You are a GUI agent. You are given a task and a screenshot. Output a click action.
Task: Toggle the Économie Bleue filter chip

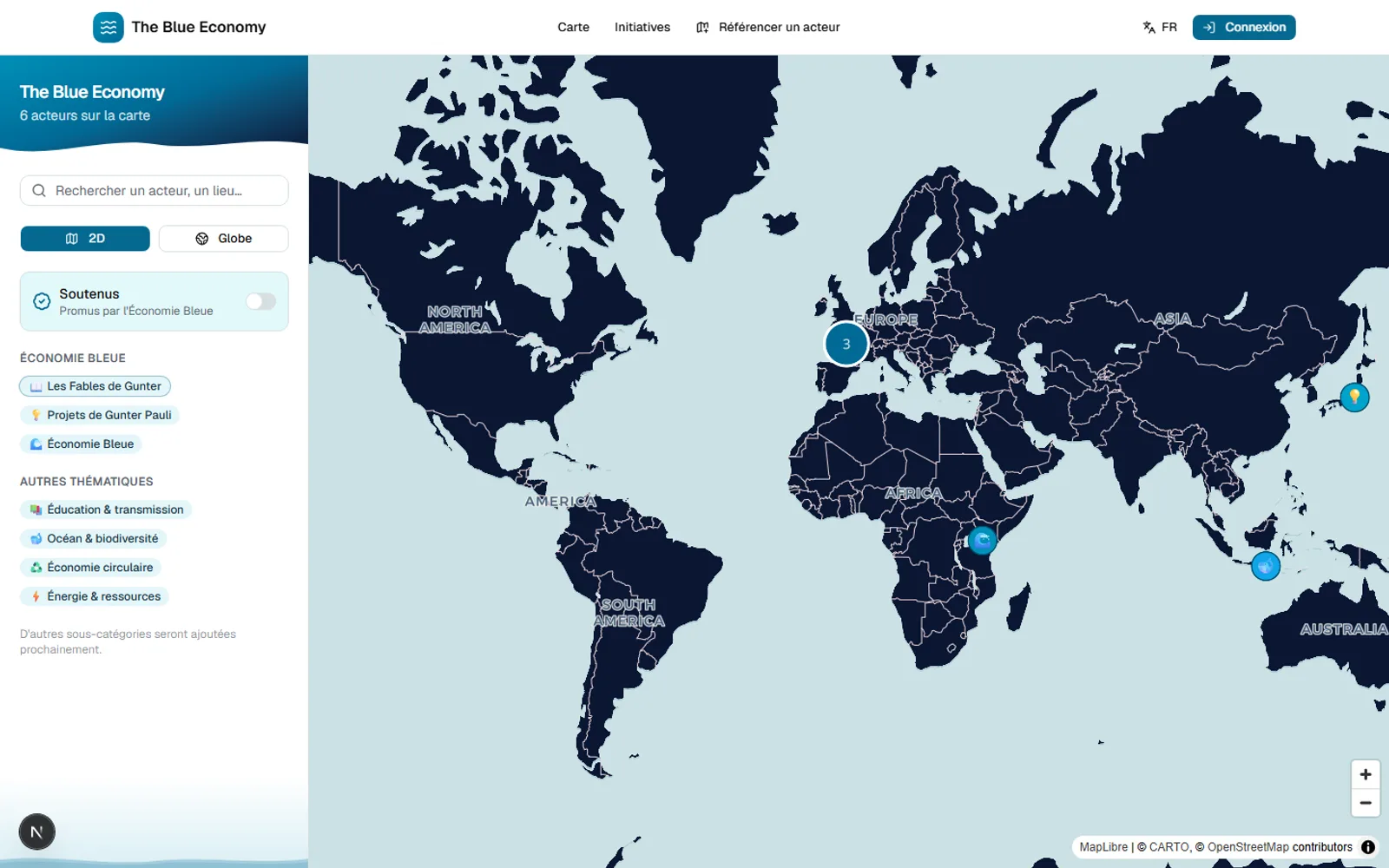pos(81,444)
